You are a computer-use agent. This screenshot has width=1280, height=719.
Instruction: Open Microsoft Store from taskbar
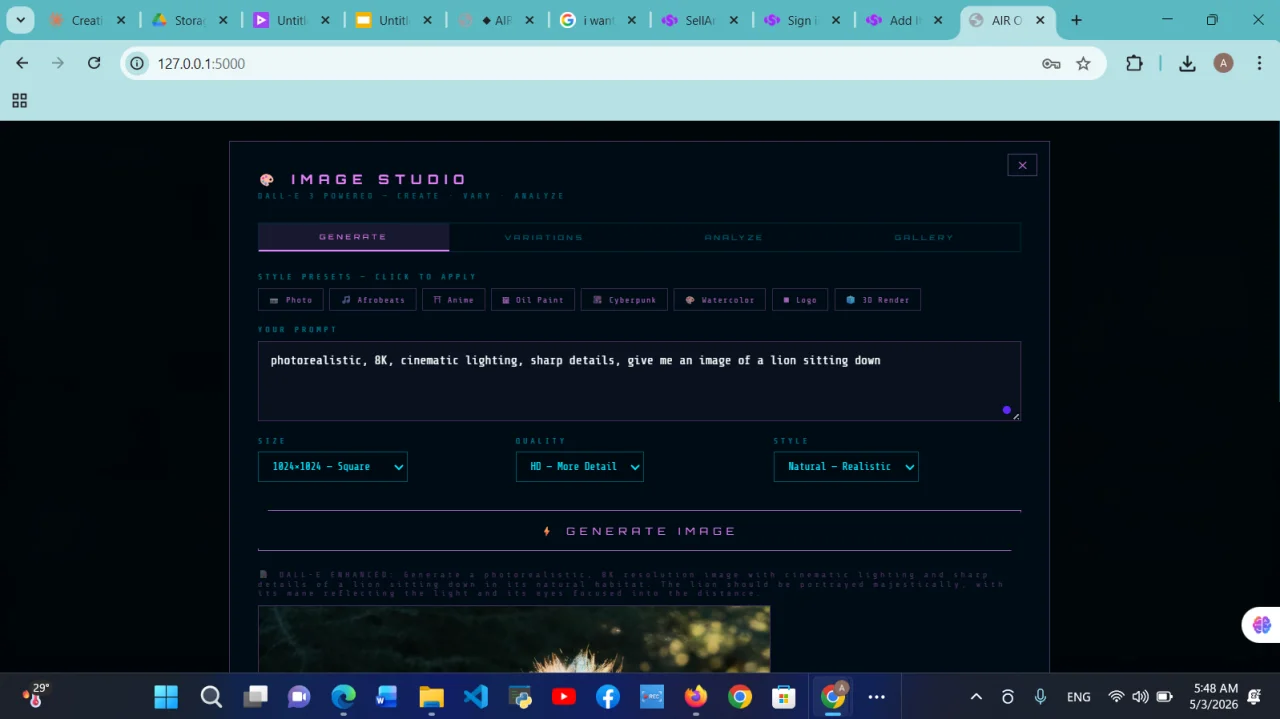pos(784,697)
